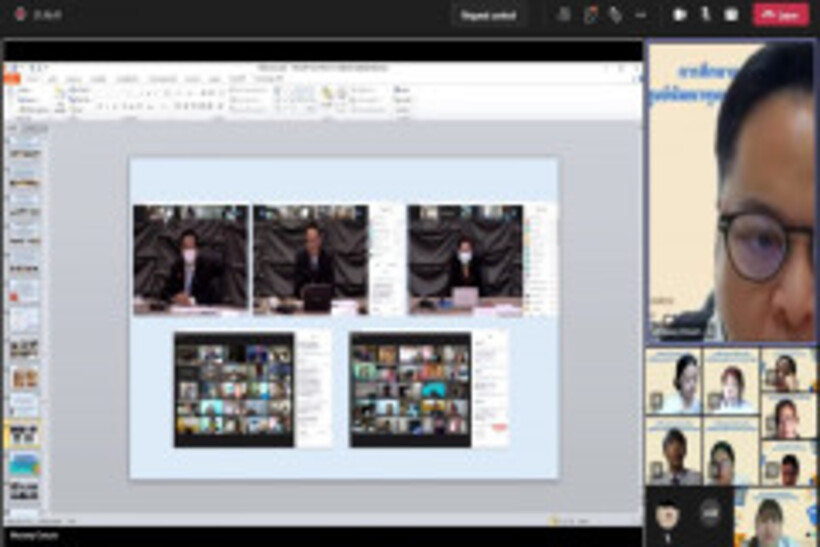Open the meeting chat icon
Image resolution: width=820 pixels, height=547 pixels.
tap(591, 15)
